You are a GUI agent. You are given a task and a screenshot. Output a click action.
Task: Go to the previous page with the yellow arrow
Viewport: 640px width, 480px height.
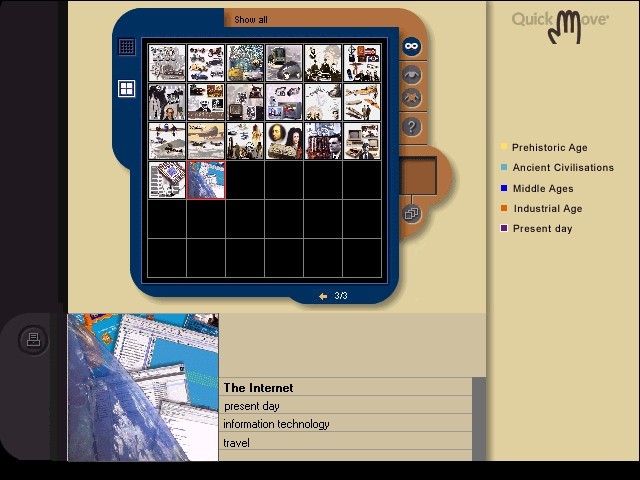click(323, 296)
